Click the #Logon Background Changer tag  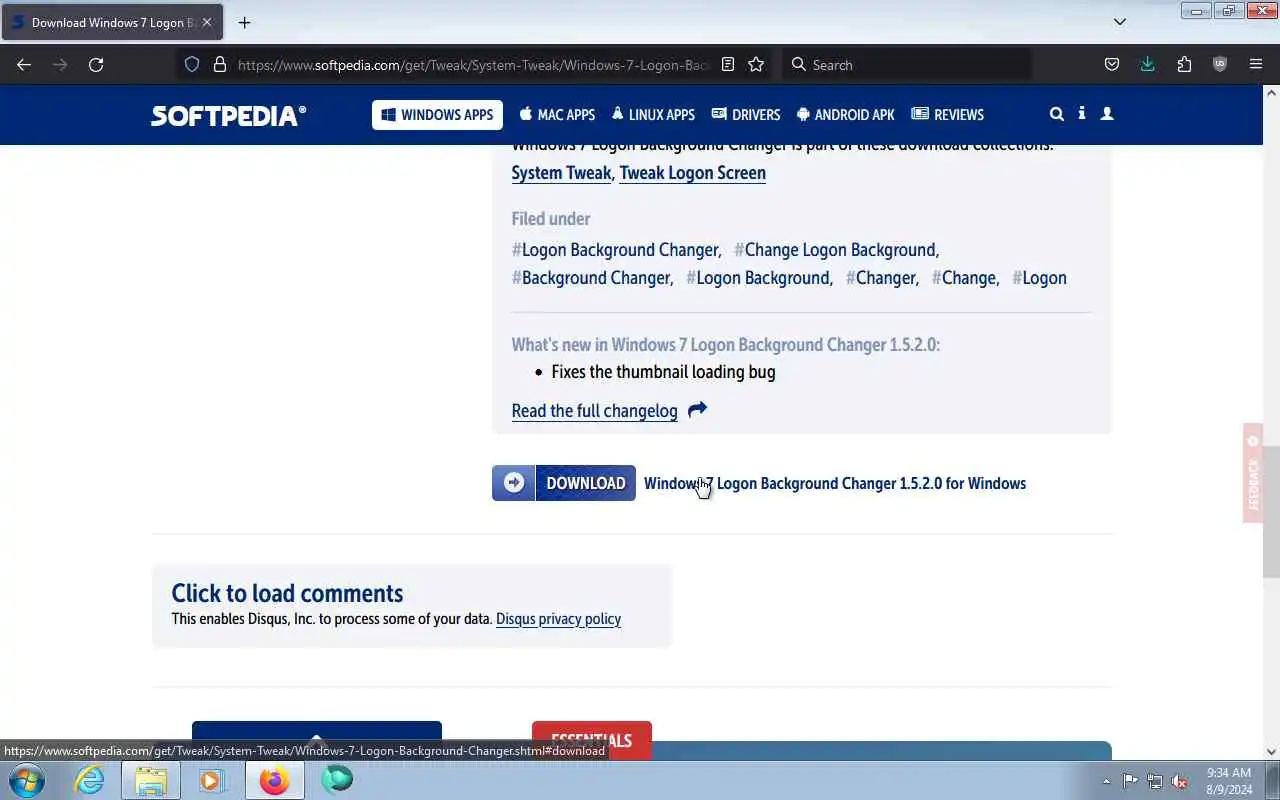(x=616, y=250)
